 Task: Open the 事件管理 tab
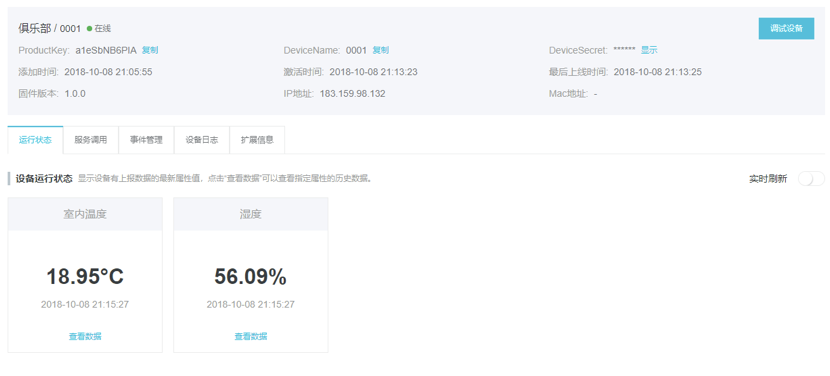tap(146, 140)
